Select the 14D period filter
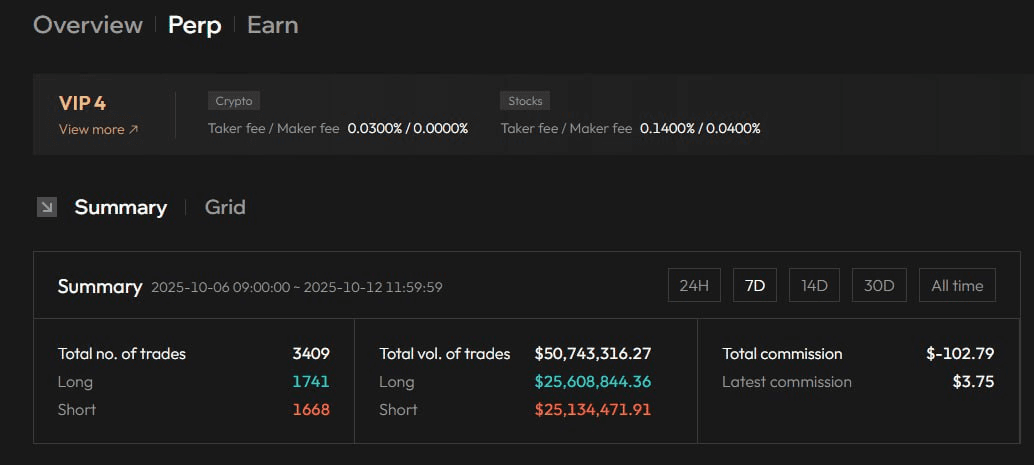This screenshot has height=465, width=1034. coord(815,285)
